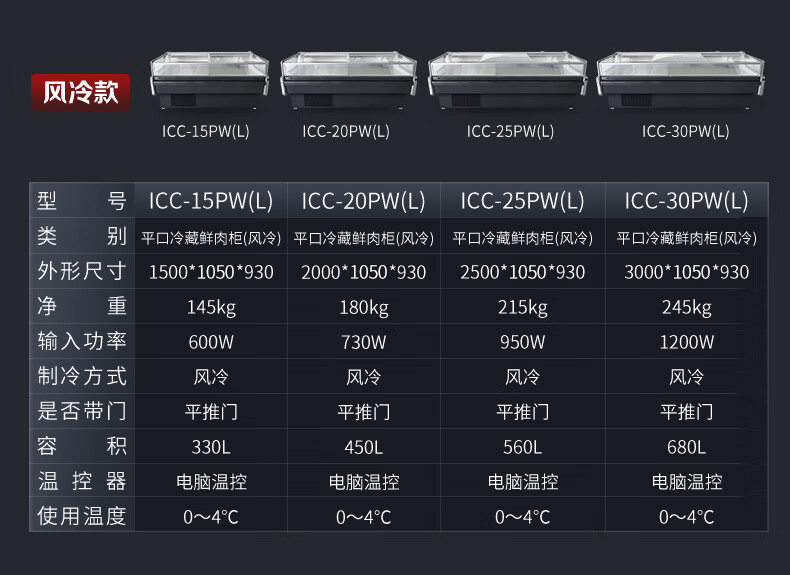Click the ICC-30PW(L) caption under the image
The image size is (790, 575).
pos(685,132)
